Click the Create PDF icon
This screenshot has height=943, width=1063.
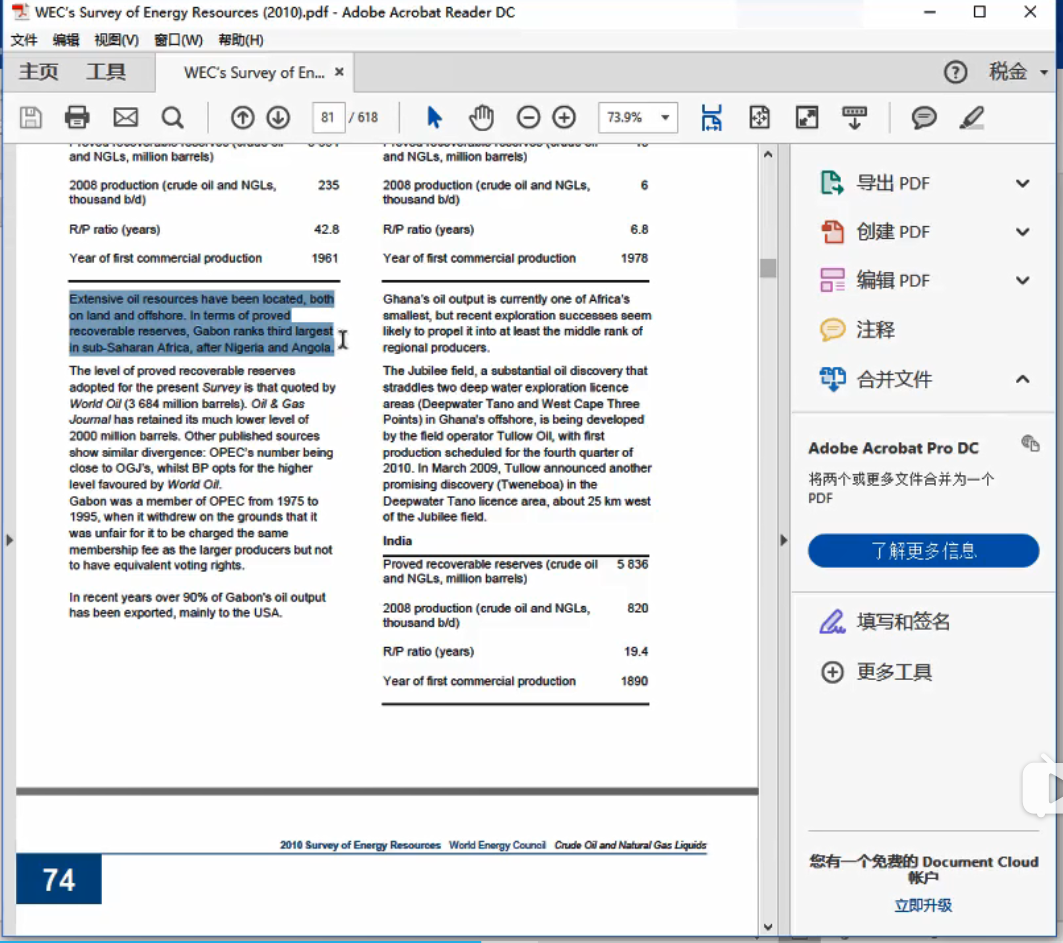tap(832, 232)
